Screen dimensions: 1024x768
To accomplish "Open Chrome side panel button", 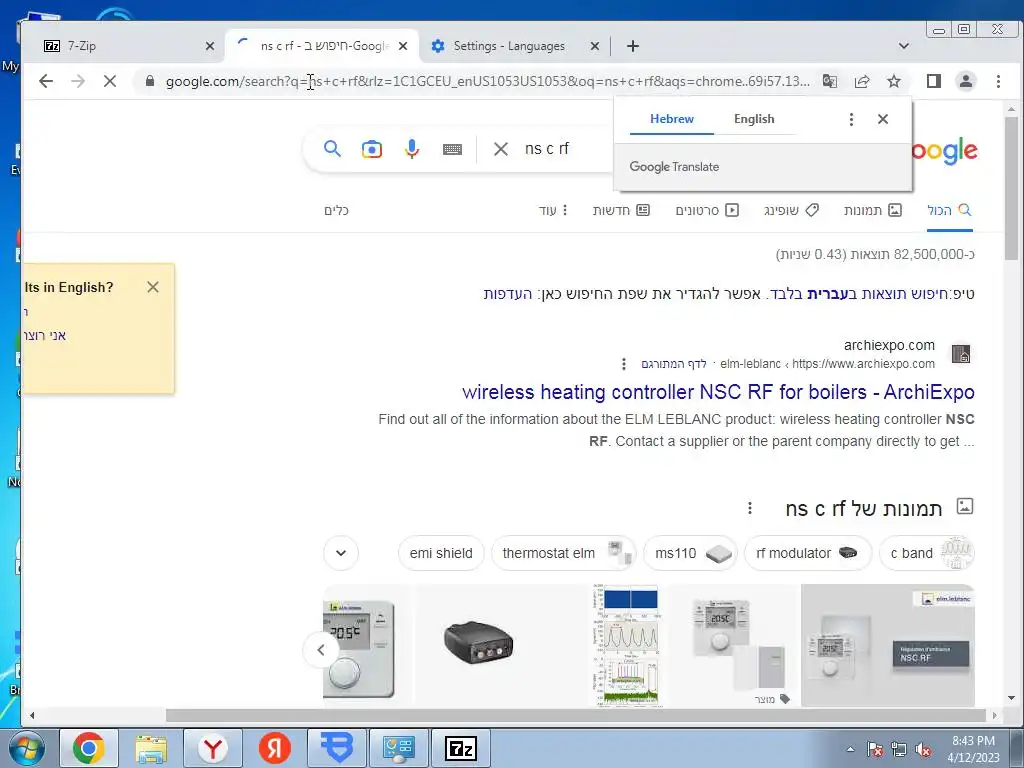I will 934,81.
